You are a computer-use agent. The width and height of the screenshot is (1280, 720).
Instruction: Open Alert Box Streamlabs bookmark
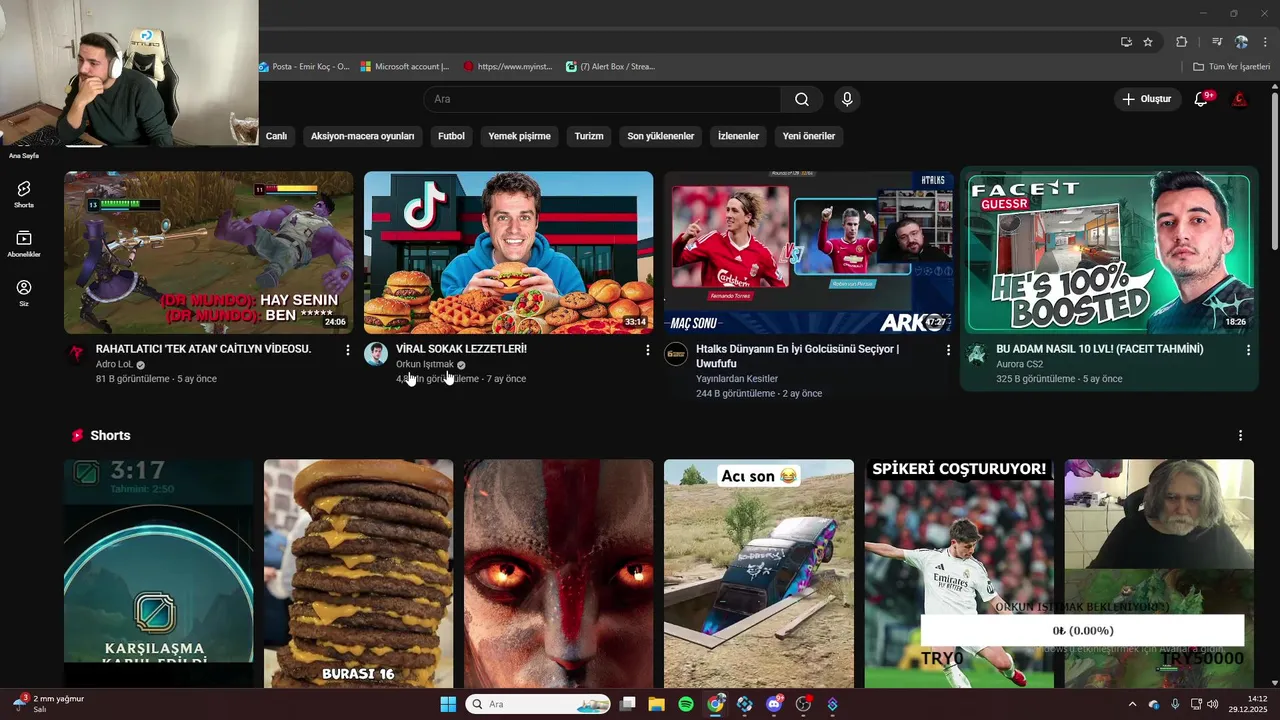pyautogui.click(x=610, y=66)
